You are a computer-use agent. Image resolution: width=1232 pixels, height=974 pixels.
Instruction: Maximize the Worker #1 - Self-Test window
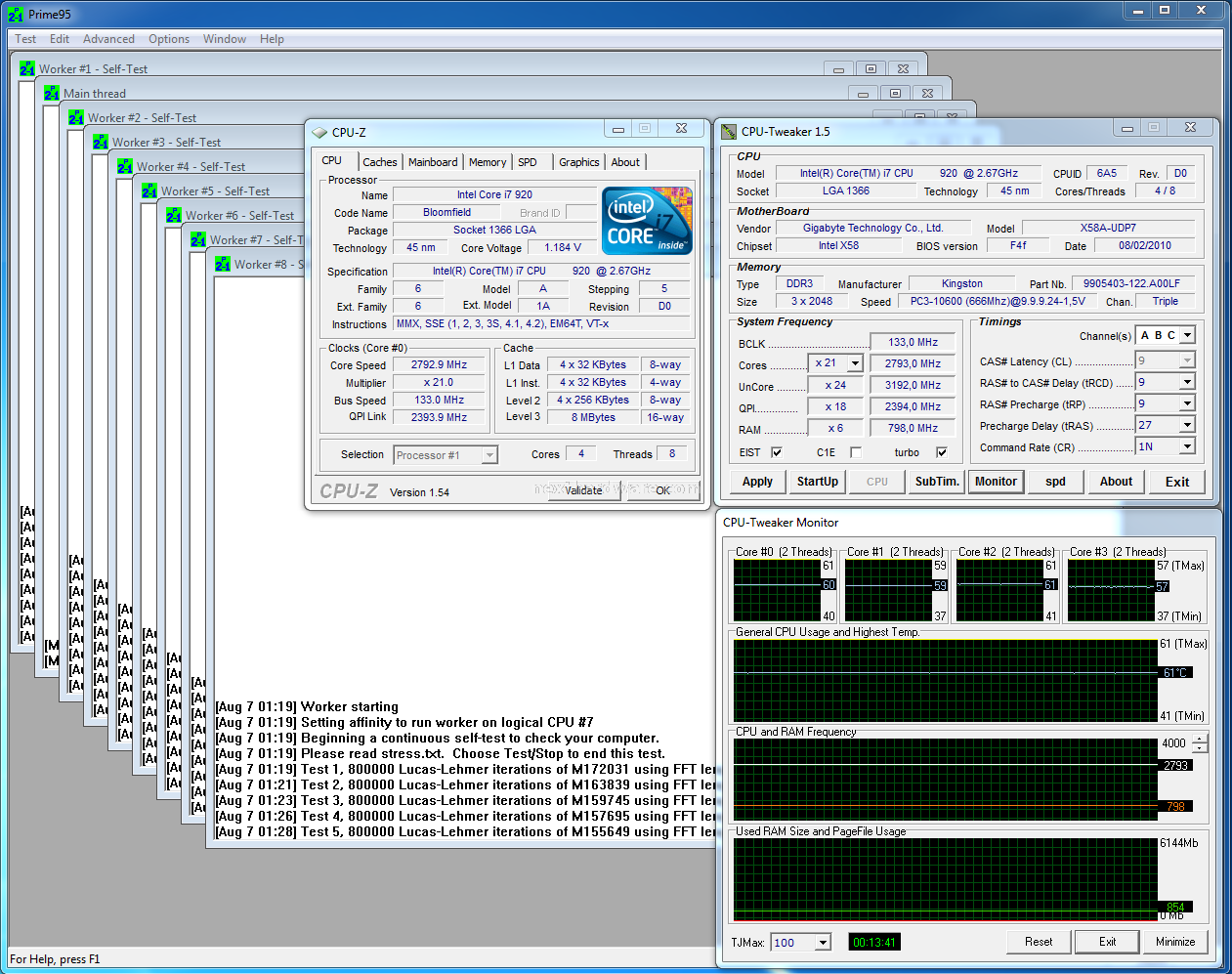[x=871, y=68]
